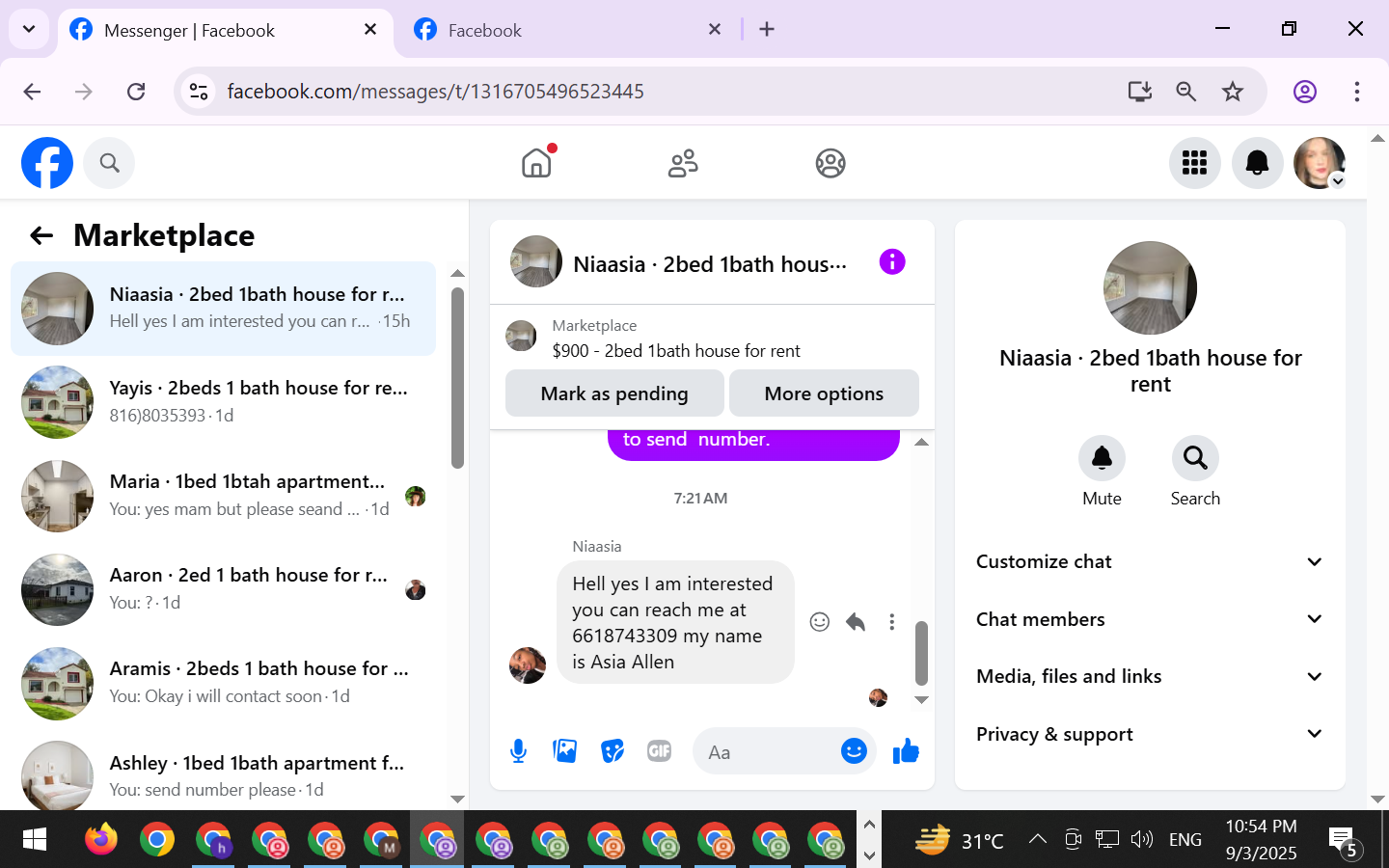1389x868 pixels.
Task: Select the Niaasia conversation in list
Action: pos(224,309)
